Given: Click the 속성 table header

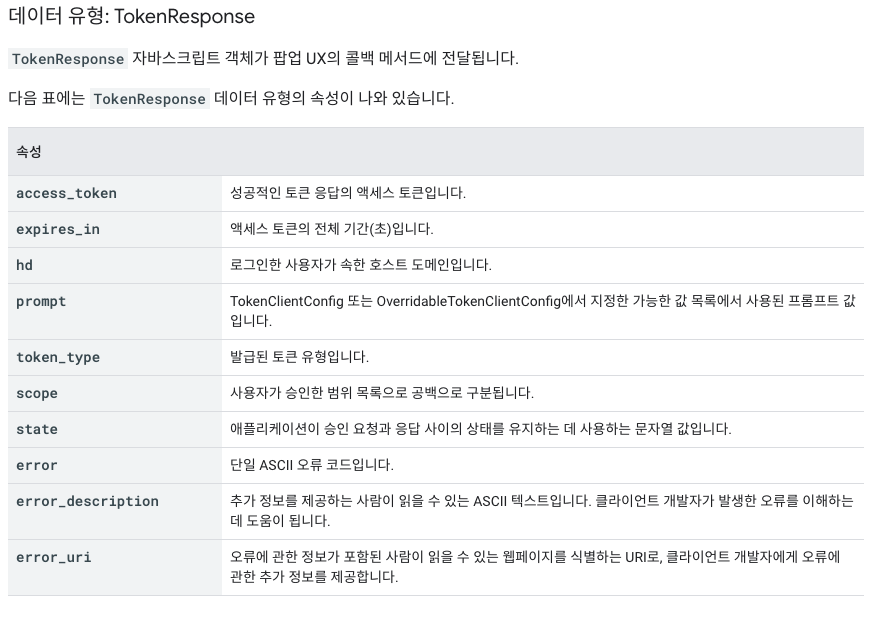Looking at the screenshot, I should [29, 152].
